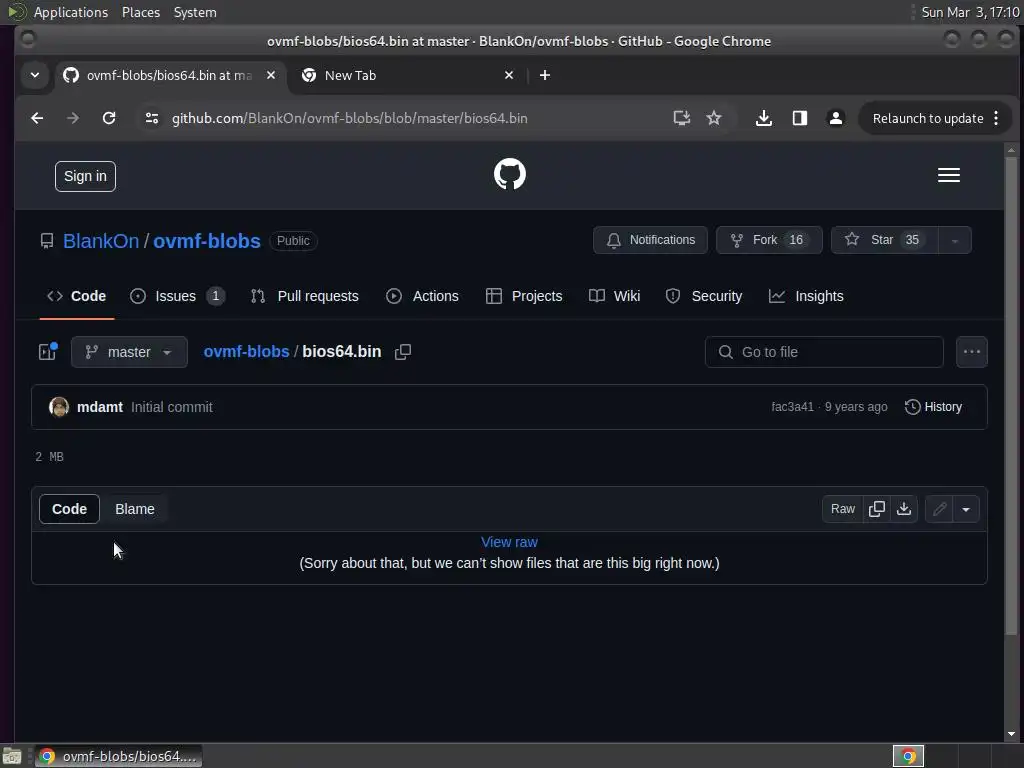Open the Pull requests tab
Image resolution: width=1024 pixels, height=768 pixels.
pos(304,296)
